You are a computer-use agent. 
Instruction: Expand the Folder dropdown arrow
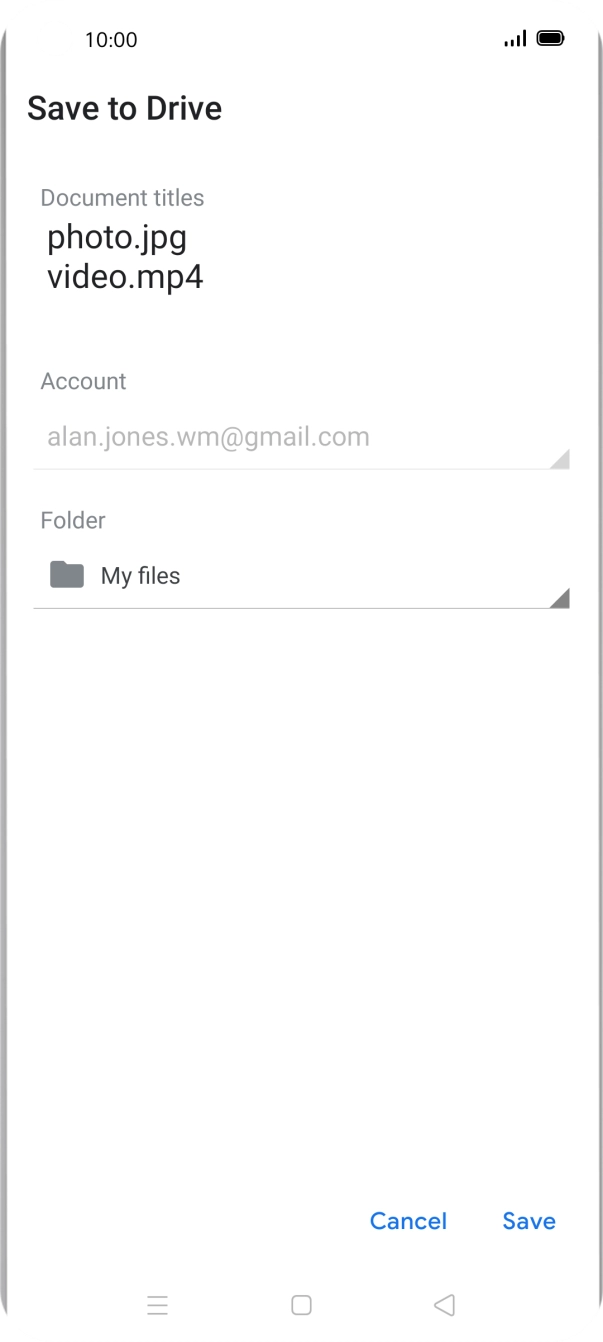pos(560,597)
